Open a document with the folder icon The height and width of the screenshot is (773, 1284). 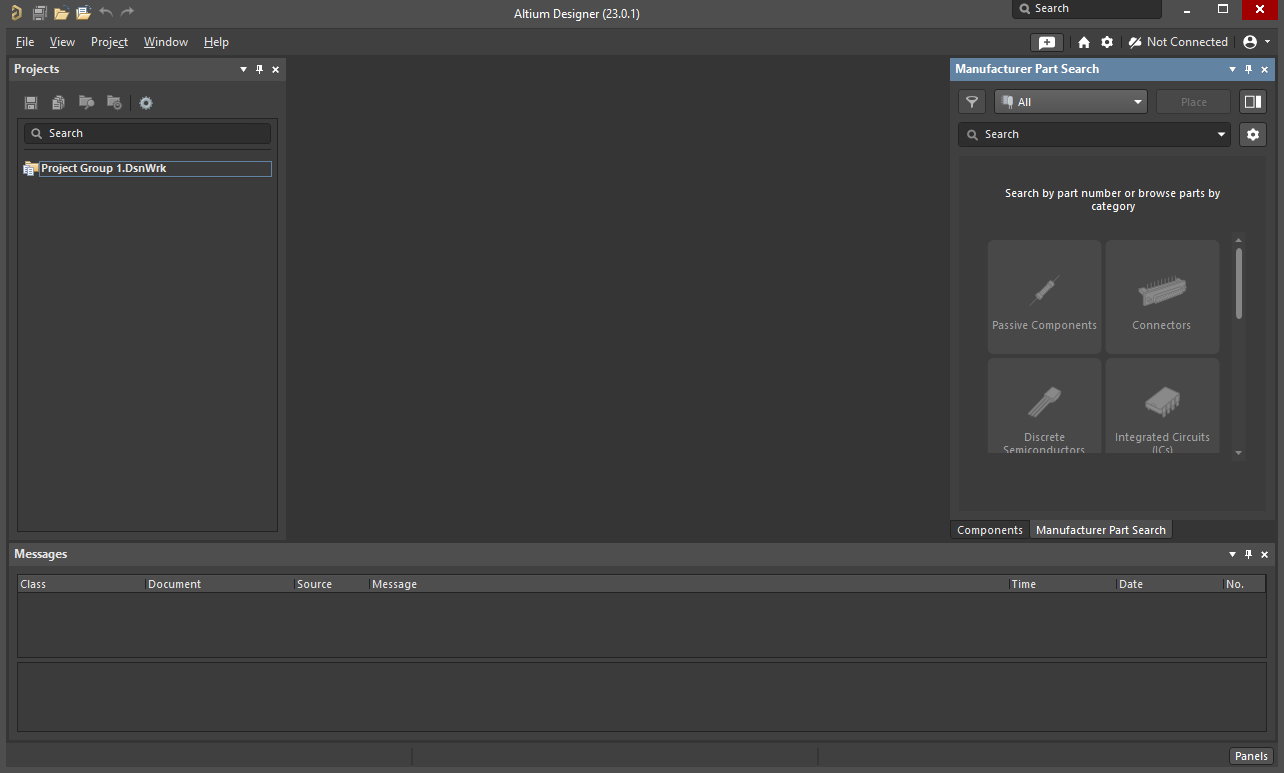click(61, 13)
